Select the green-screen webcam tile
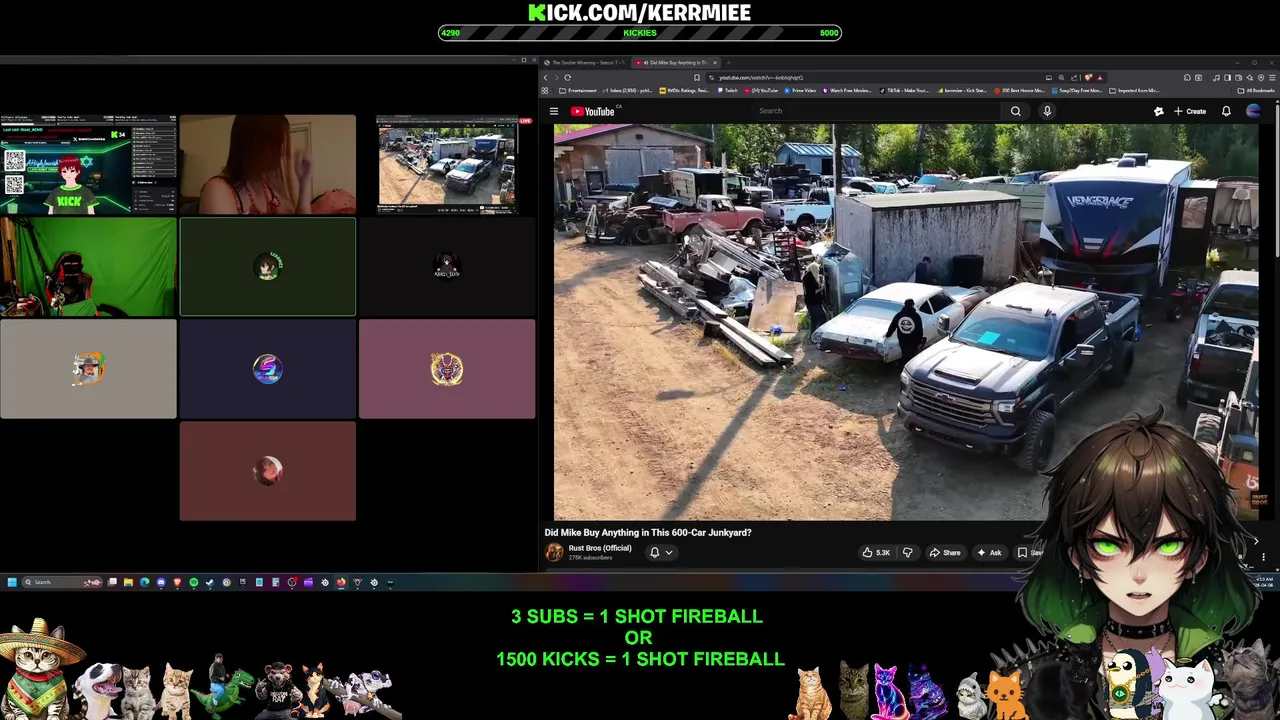Viewport: 1280px width, 720px height. pyautogui.click(x=88, y=267)
